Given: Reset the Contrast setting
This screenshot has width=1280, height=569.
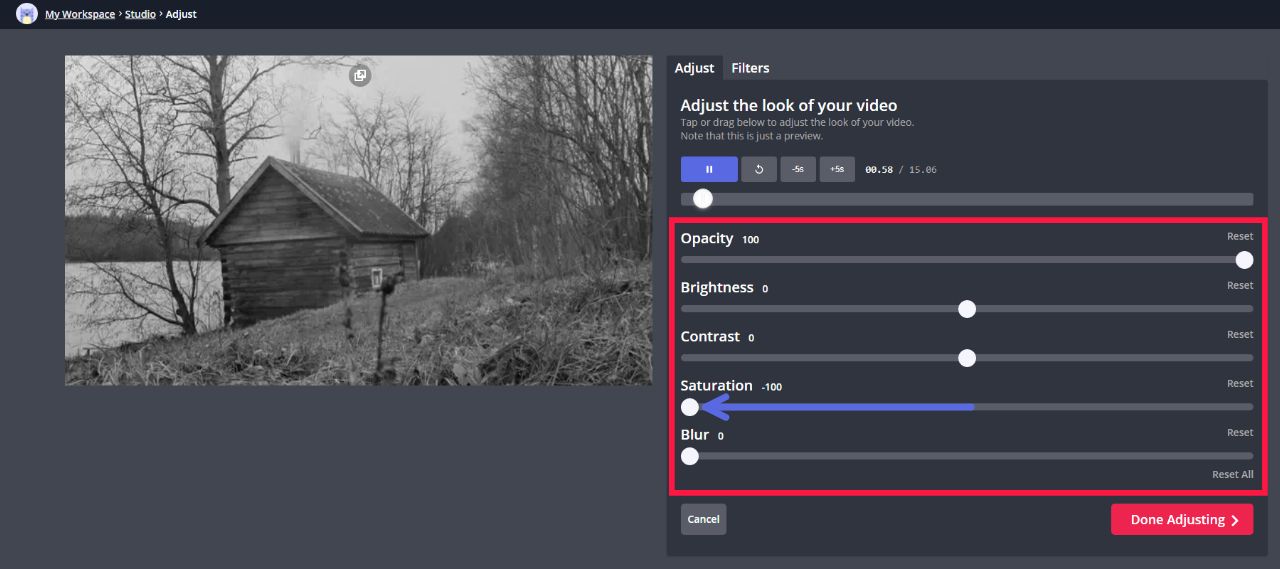Looking at the screenshot, I should coord(1240,335).
